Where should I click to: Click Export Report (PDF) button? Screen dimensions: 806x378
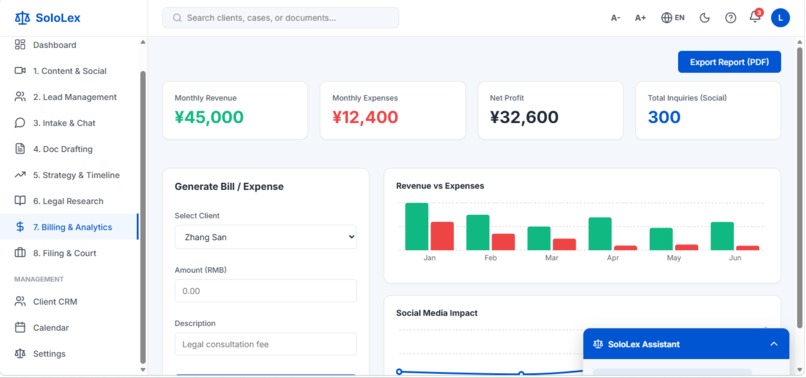729,62
